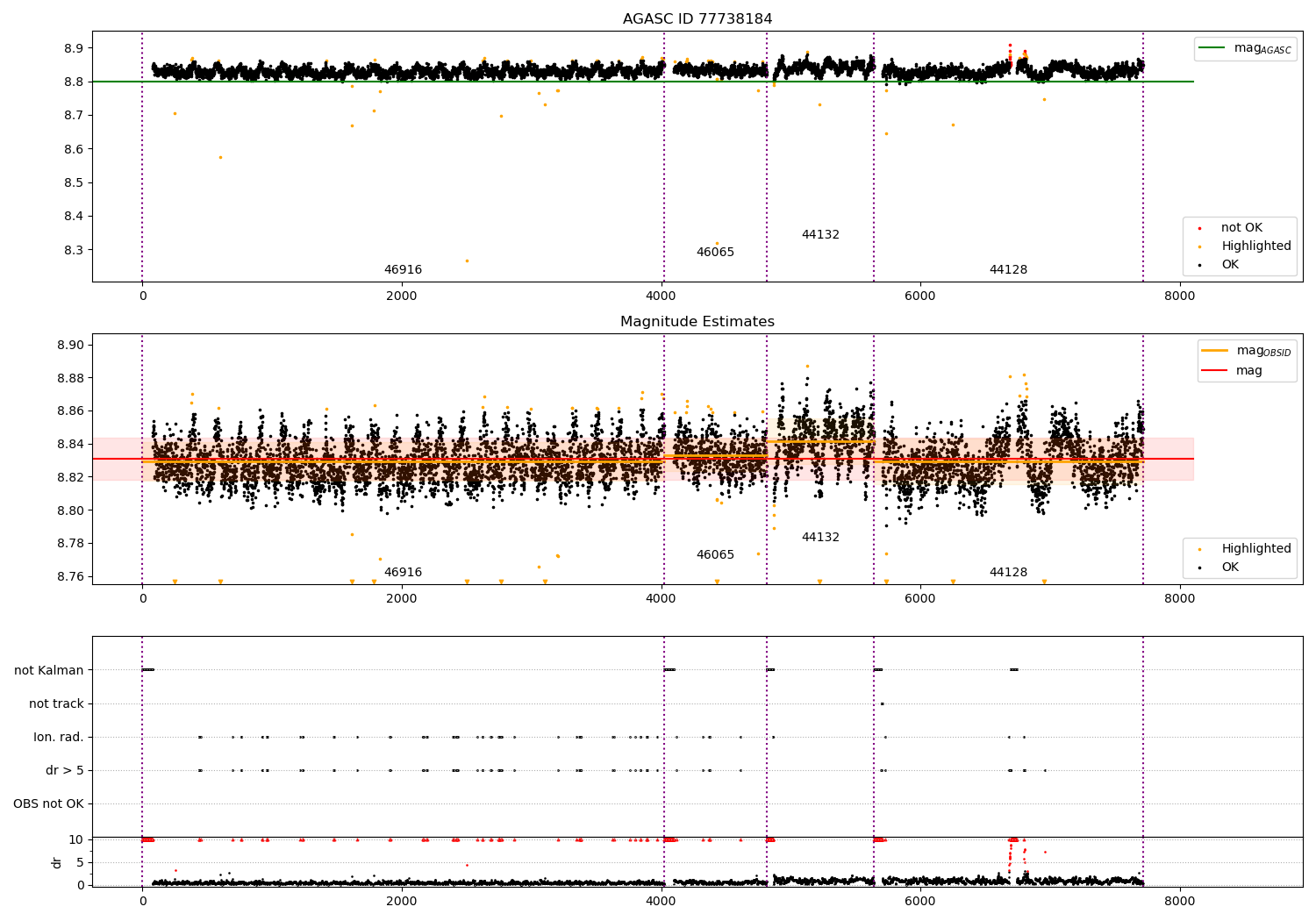The image size is (1316, 921).
Task: Click the 10 tick label on dr axis
Action: click(76, 840)
